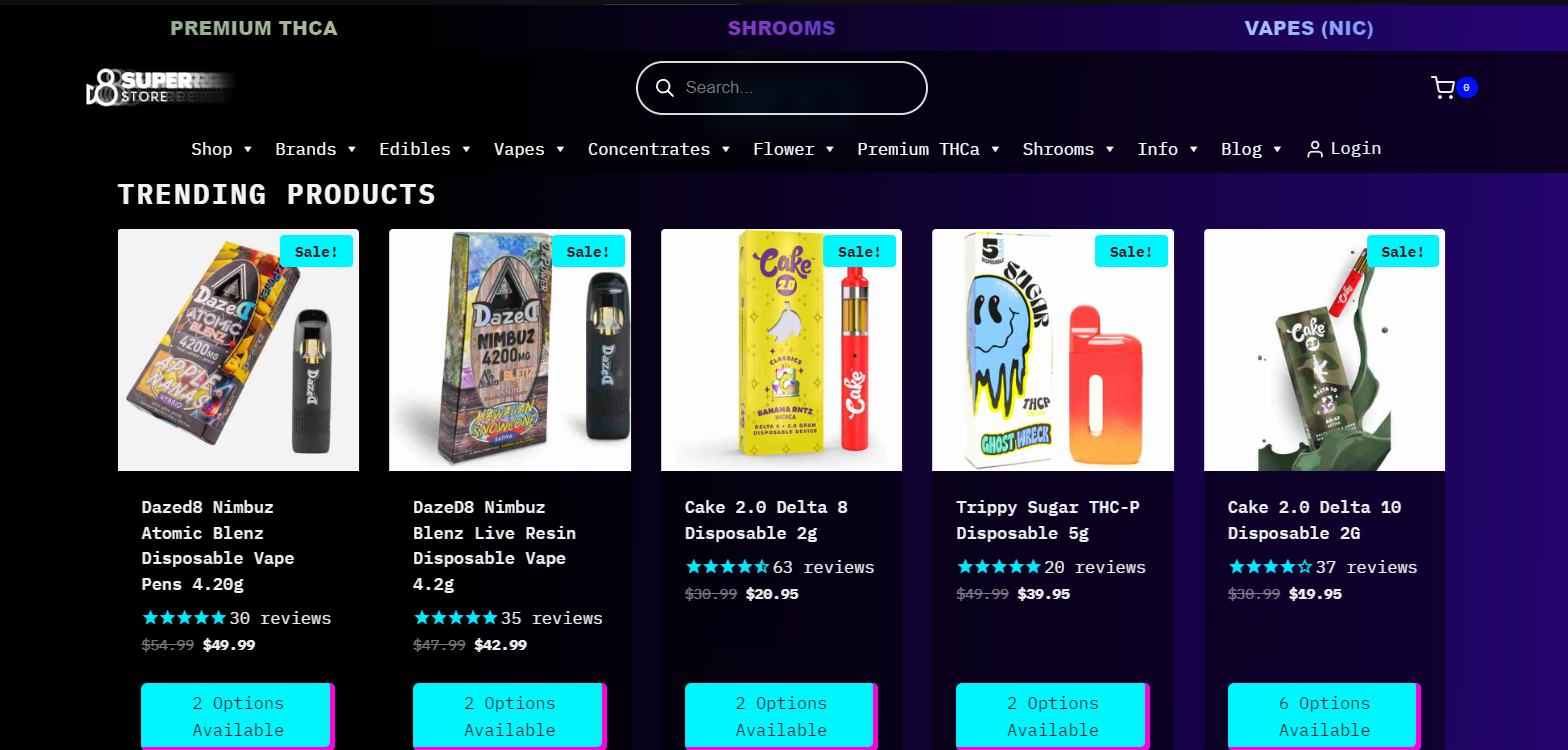
Task: Select the PREMIUM THCA top tab
Action: point(254,28)
